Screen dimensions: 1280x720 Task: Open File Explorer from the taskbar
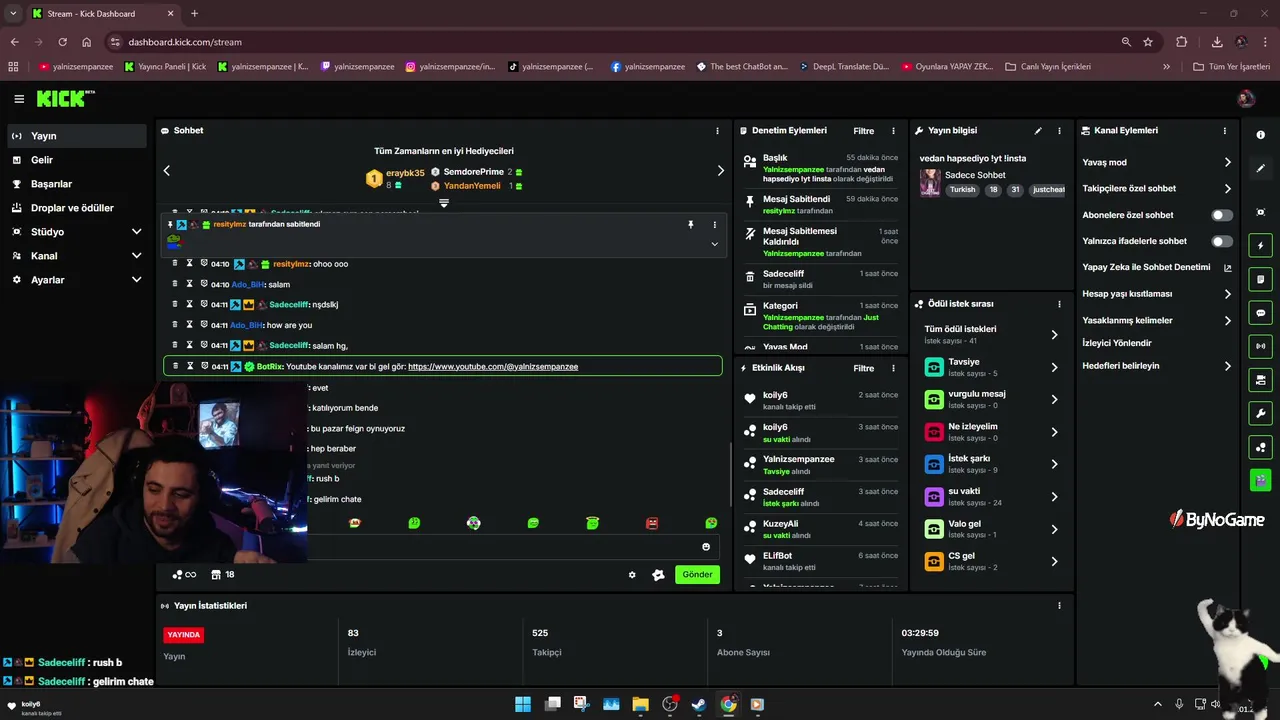point(640,704)
